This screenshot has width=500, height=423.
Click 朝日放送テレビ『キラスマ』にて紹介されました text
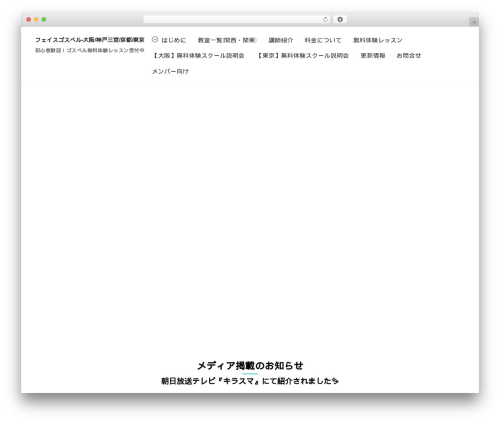(x=250, y=381)
